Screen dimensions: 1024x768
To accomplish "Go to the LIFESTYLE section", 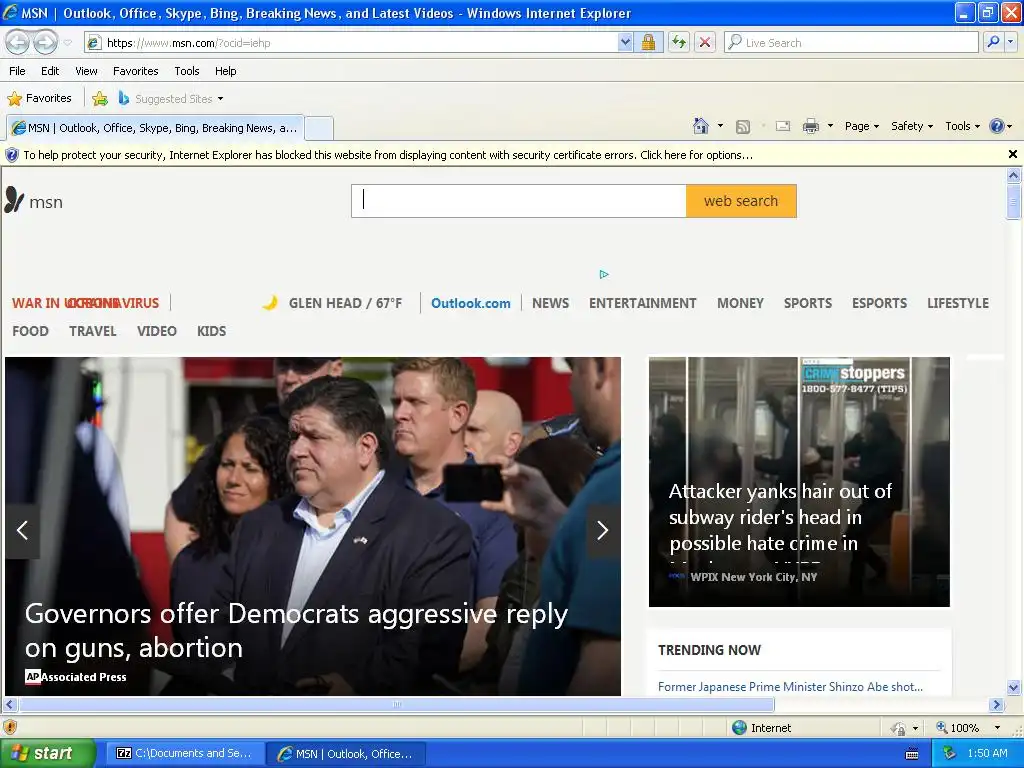I will coord(958,303).
